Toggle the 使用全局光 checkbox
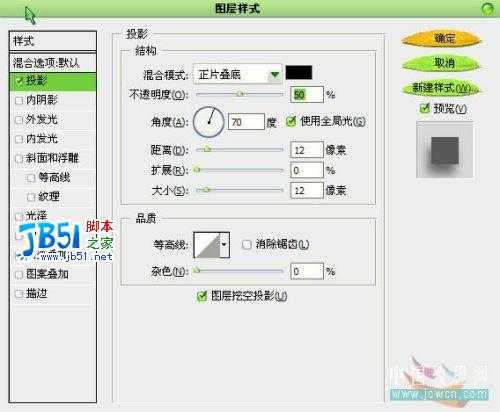This screenshot has height=412, width=500. coord(291,121)
